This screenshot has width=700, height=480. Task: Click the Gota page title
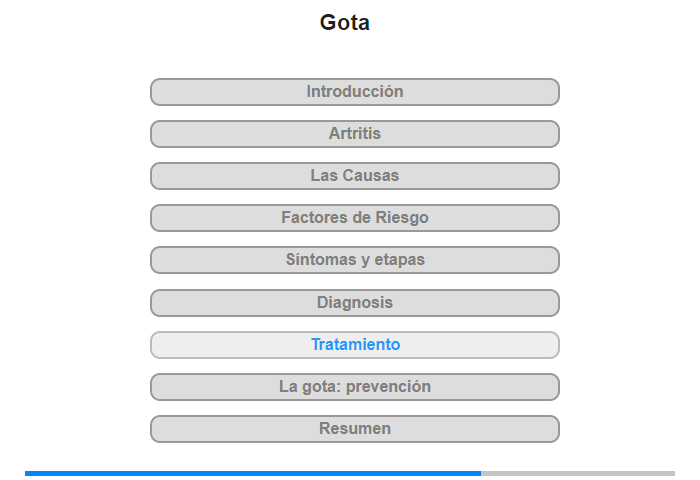point(345,22)
